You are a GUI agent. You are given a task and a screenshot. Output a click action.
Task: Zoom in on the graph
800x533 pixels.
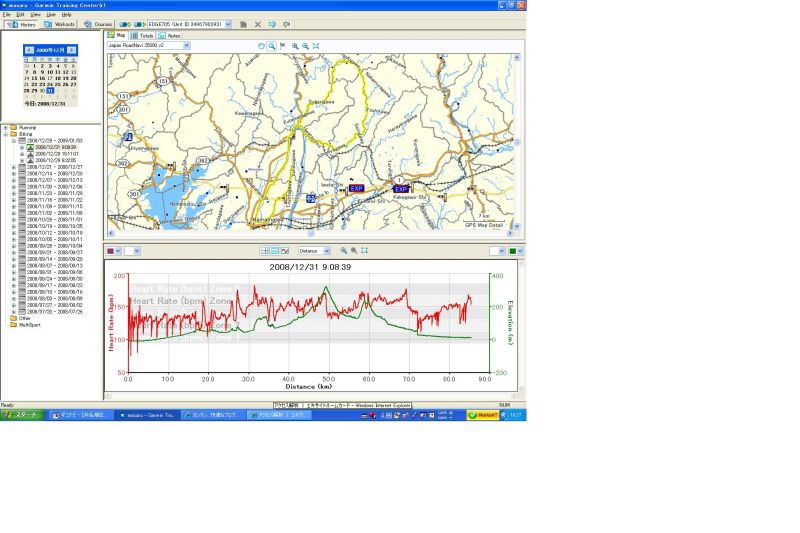click(x=343, y=250)
